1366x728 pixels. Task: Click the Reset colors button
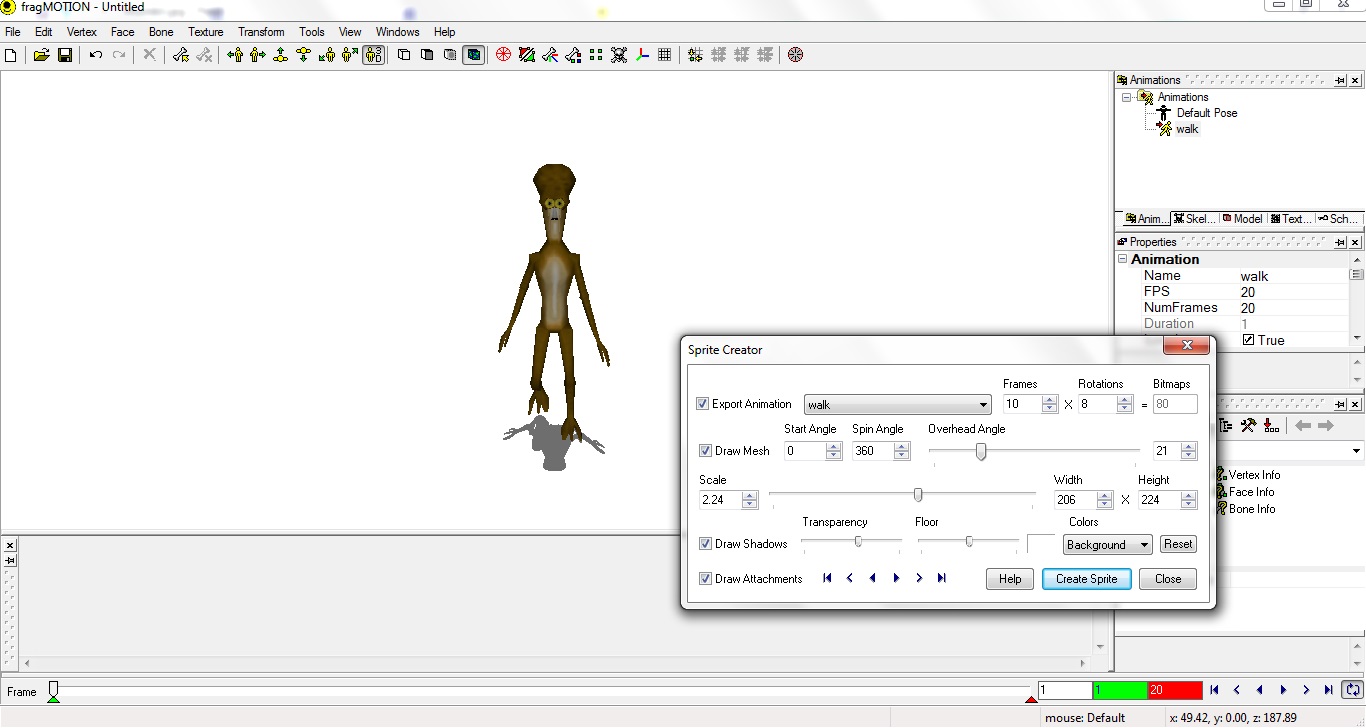[1178, 544]
